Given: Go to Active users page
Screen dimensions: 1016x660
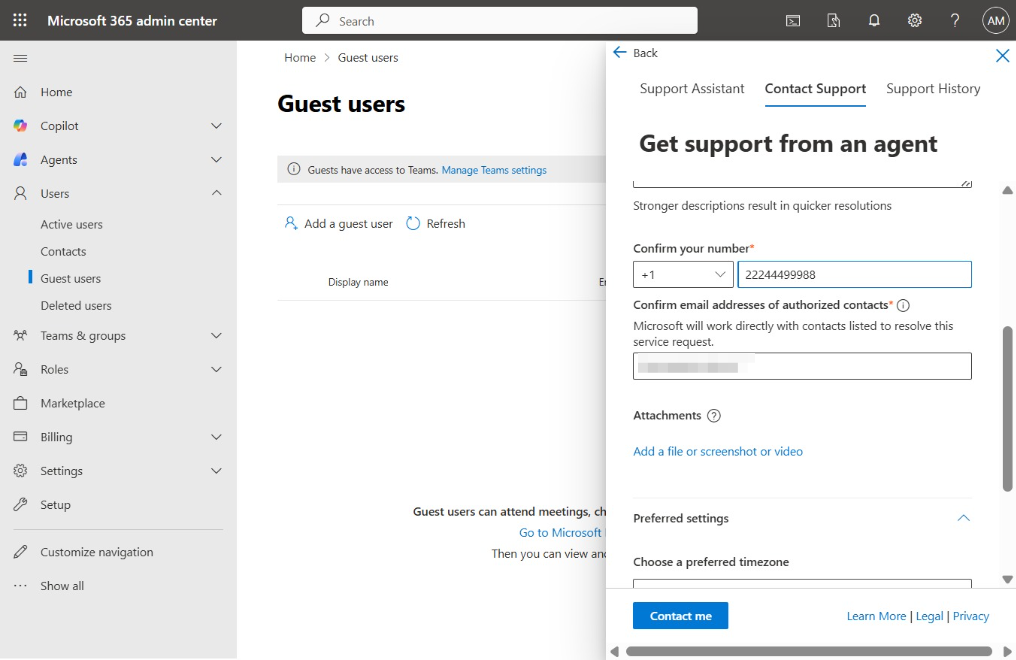Looking at the screenshot, I should [x=71, y=224].
